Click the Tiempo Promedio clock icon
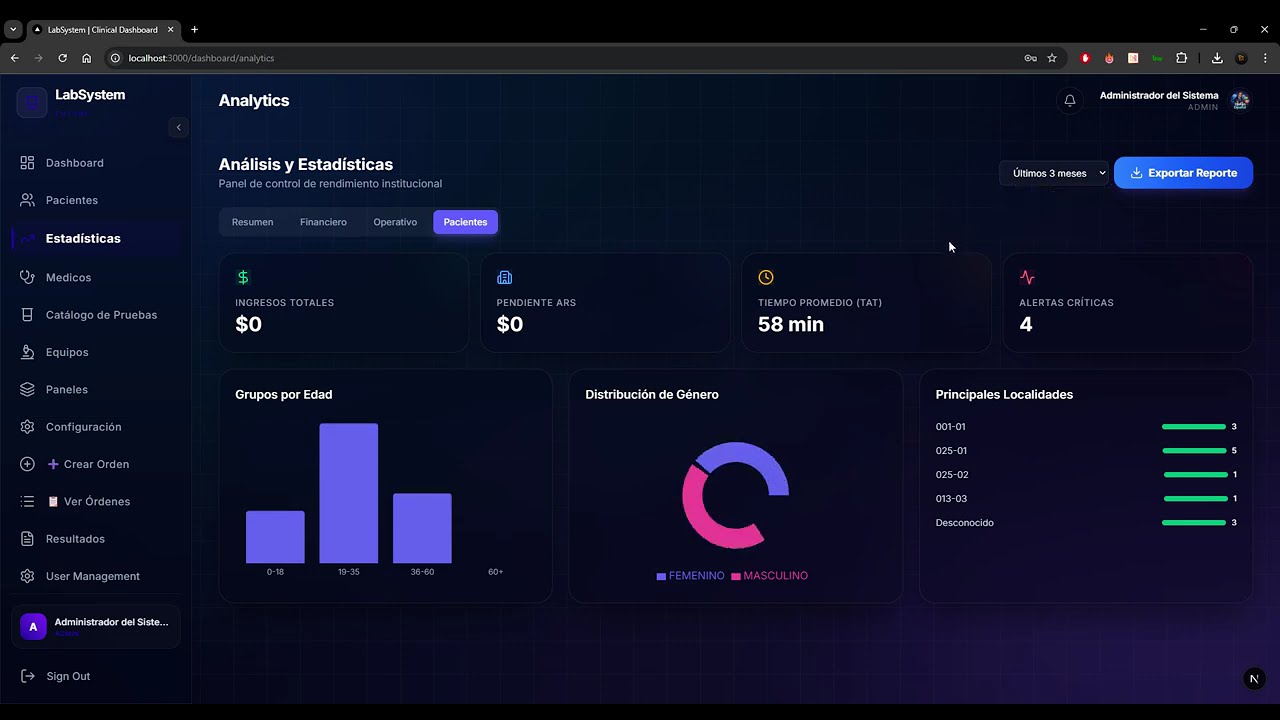 766,277
